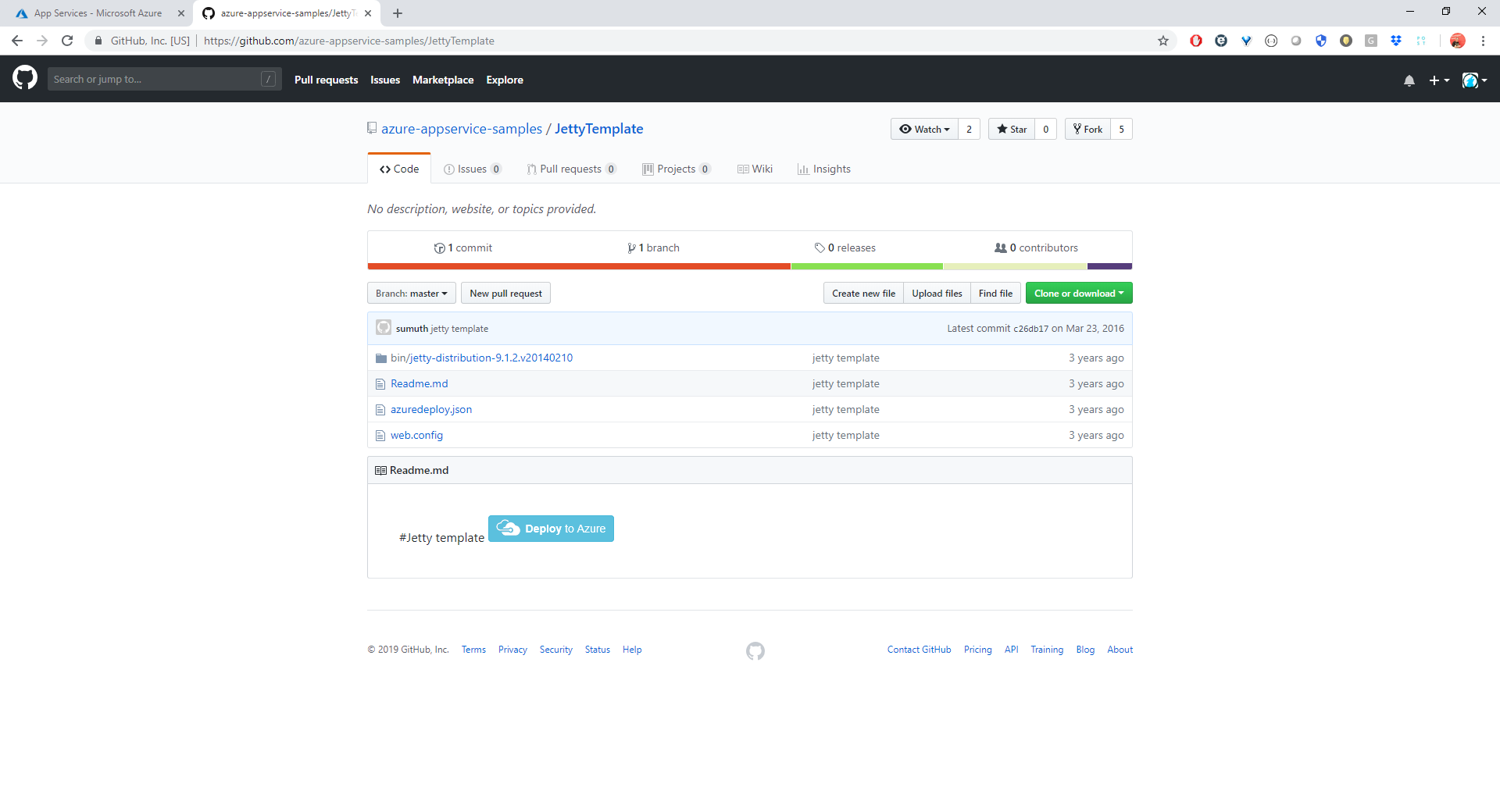View the 1 branch list
The height and width of the screenshot is (812, 1500).
(653, 248)
